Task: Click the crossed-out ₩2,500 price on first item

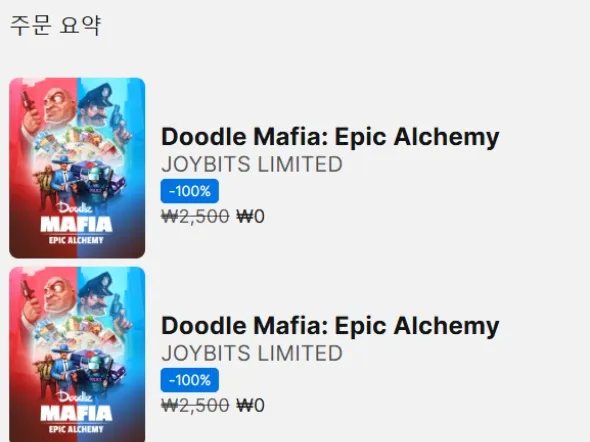Action: (x=195, y=217)
